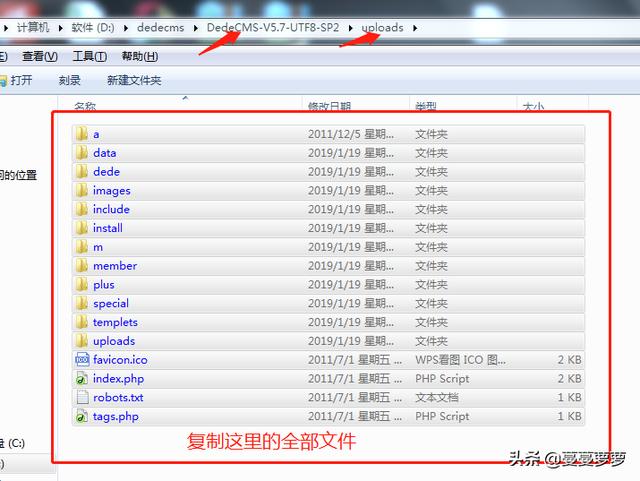Image resolution: width=640 pixels, height=481 pixels.
Task: Expand the arrow after DedeCMS-V5.7-UTF8-SP2 breadcrumb
Action: [351, 28]
